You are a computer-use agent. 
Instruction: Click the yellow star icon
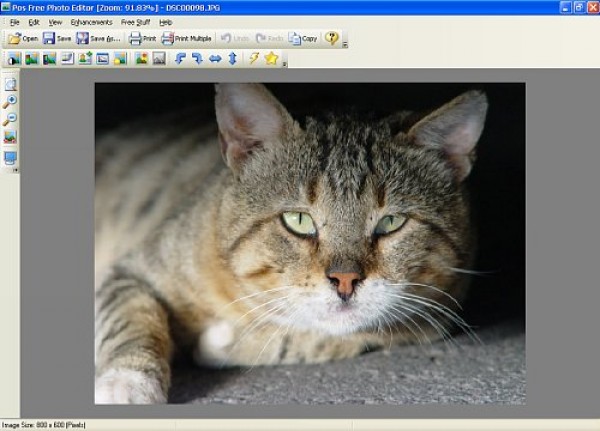coord(271,58)
